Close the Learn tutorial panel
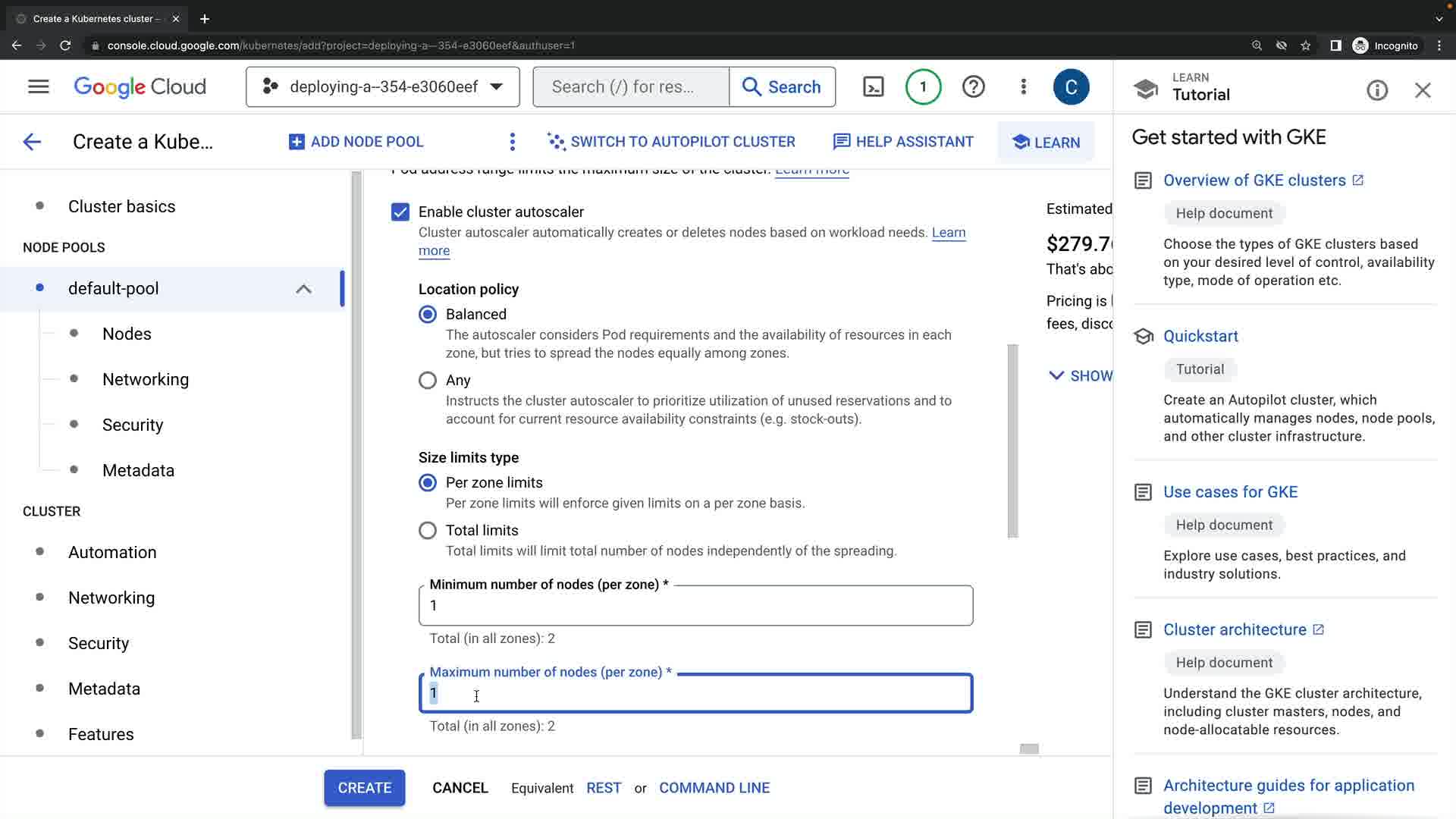The image size is (1456, 819). (1423, 91)
